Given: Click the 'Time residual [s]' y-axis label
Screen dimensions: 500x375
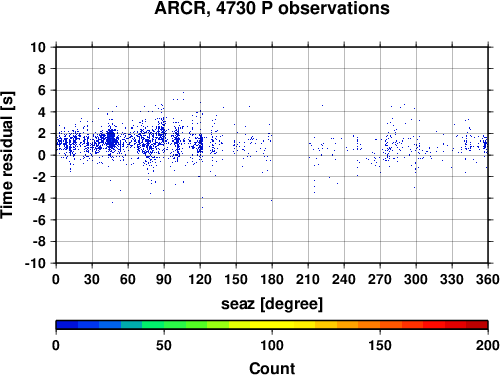Looking at the screenshot, I should [7, 155].
